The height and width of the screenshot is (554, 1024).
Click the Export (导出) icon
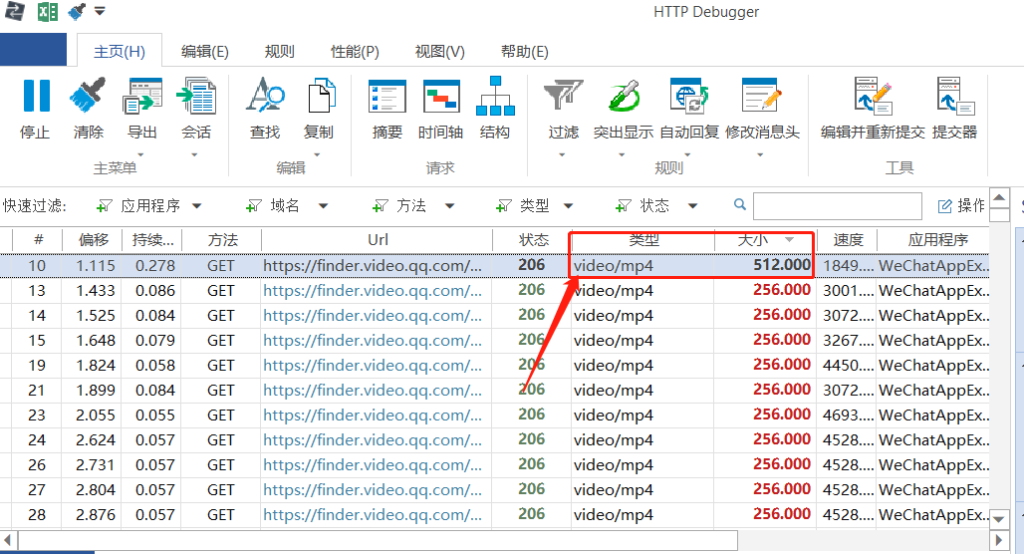coord(142,96)
